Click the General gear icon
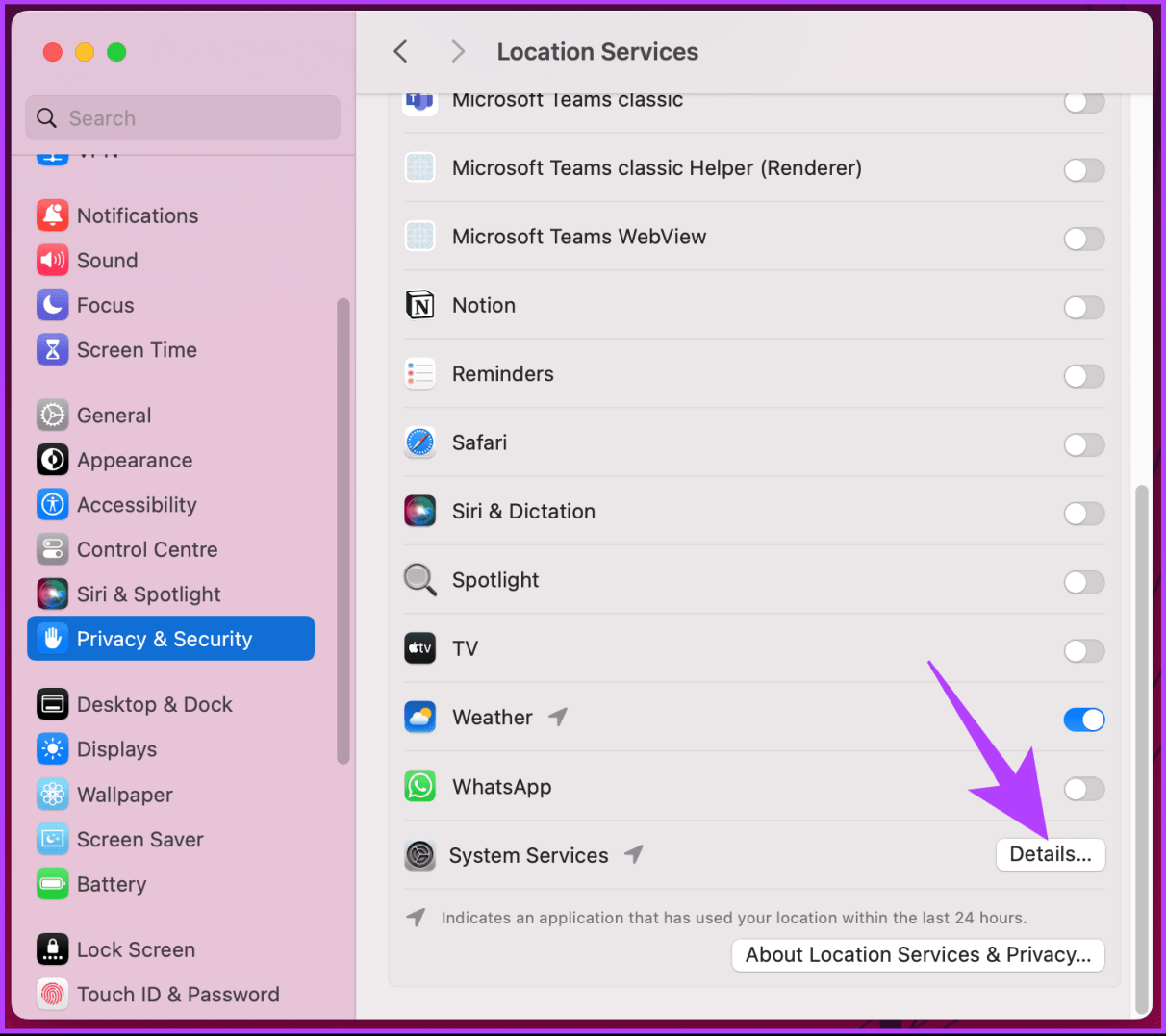The width and height of the screenshot is (1166, 1036). pos(53,416)
